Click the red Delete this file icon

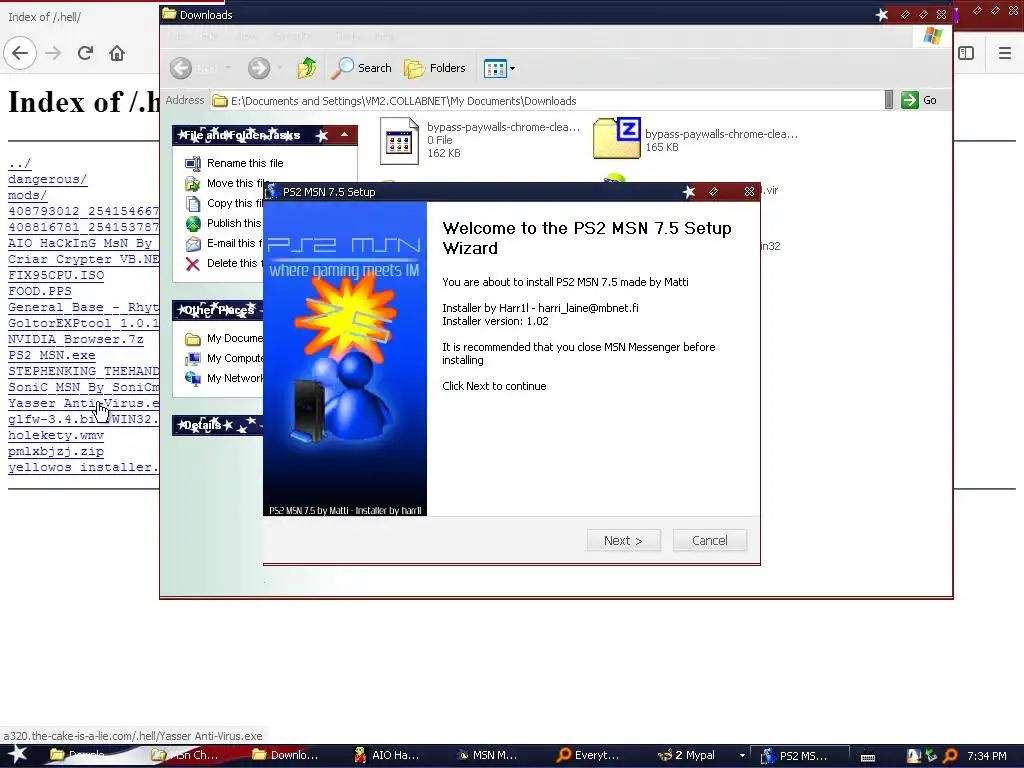click(x=193, y=263)
